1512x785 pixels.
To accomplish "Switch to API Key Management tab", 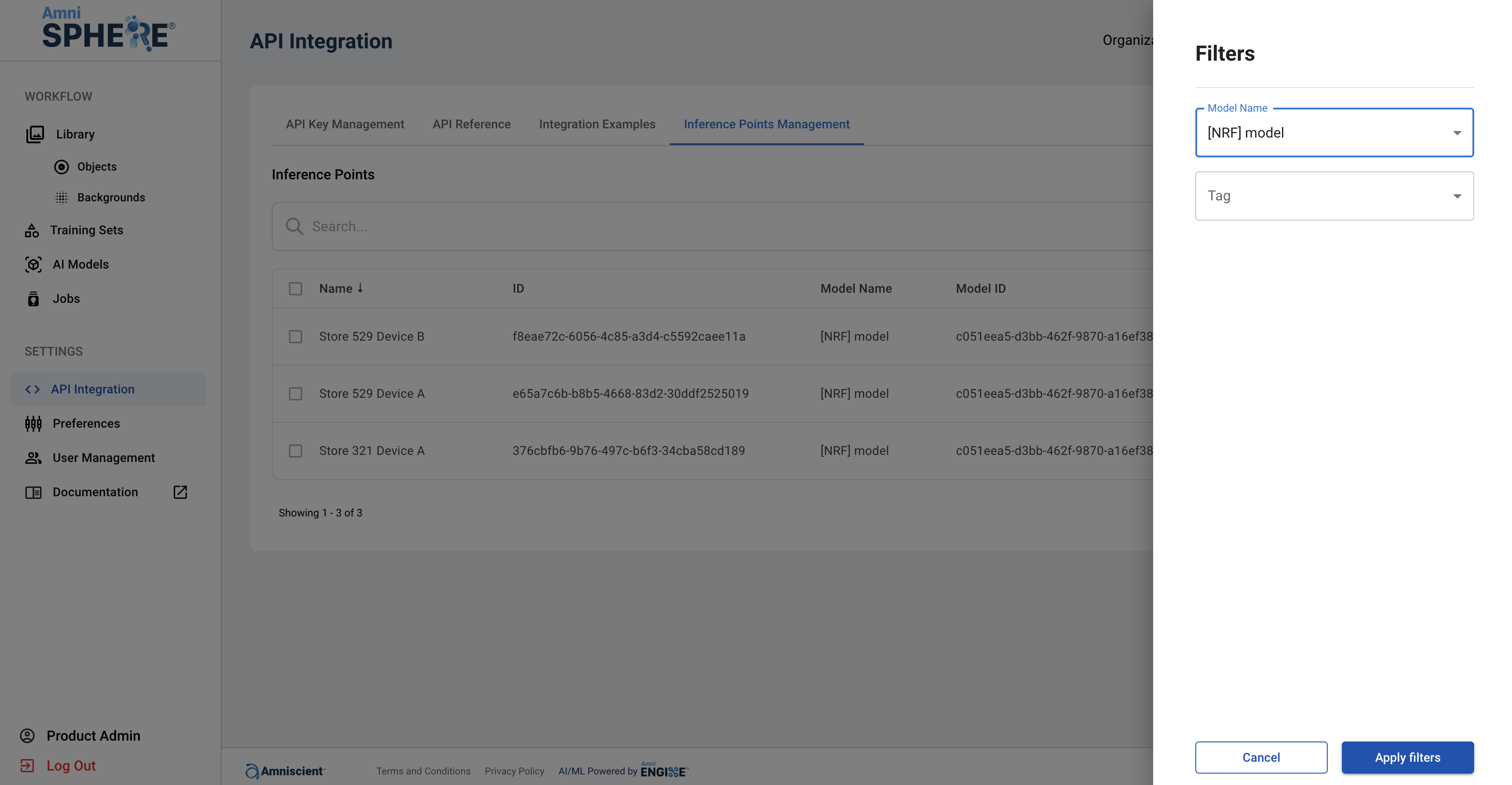I will click(344, 124).
